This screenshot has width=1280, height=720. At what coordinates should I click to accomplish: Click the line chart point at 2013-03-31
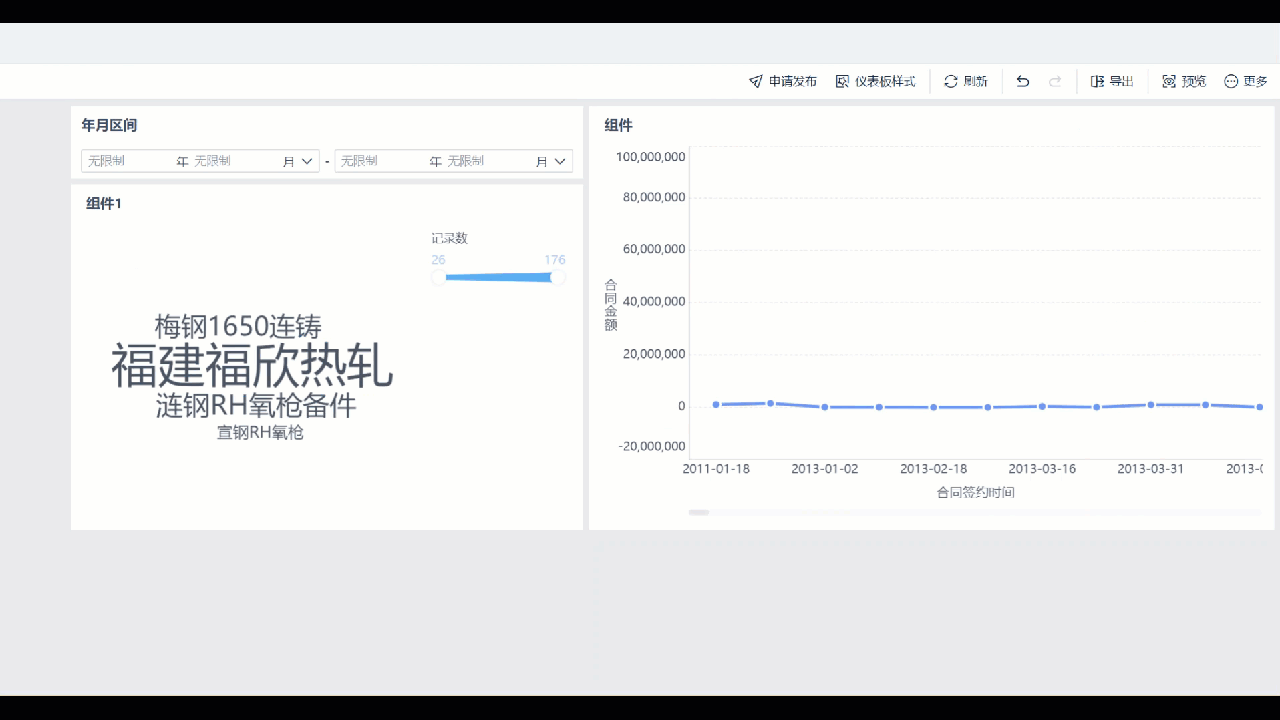pos(1151,405)
